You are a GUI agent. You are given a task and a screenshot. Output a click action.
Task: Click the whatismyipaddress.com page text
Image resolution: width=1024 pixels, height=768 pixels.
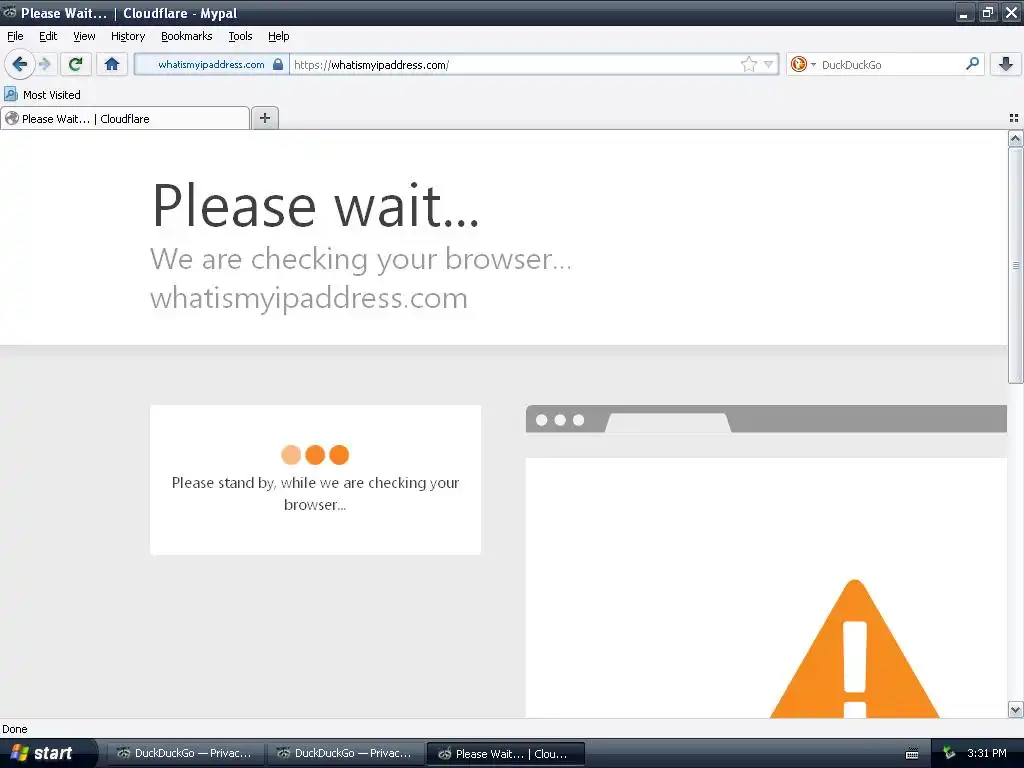click(x=309, y=298)
